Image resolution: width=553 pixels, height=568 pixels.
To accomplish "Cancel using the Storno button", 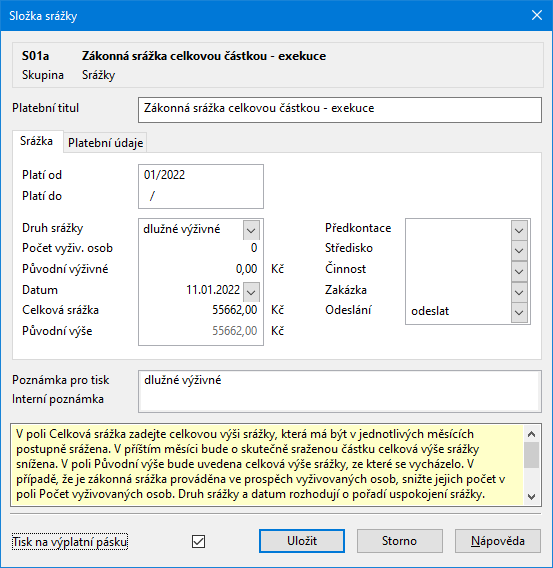I will pyautogui.click(x=399, y=541).
